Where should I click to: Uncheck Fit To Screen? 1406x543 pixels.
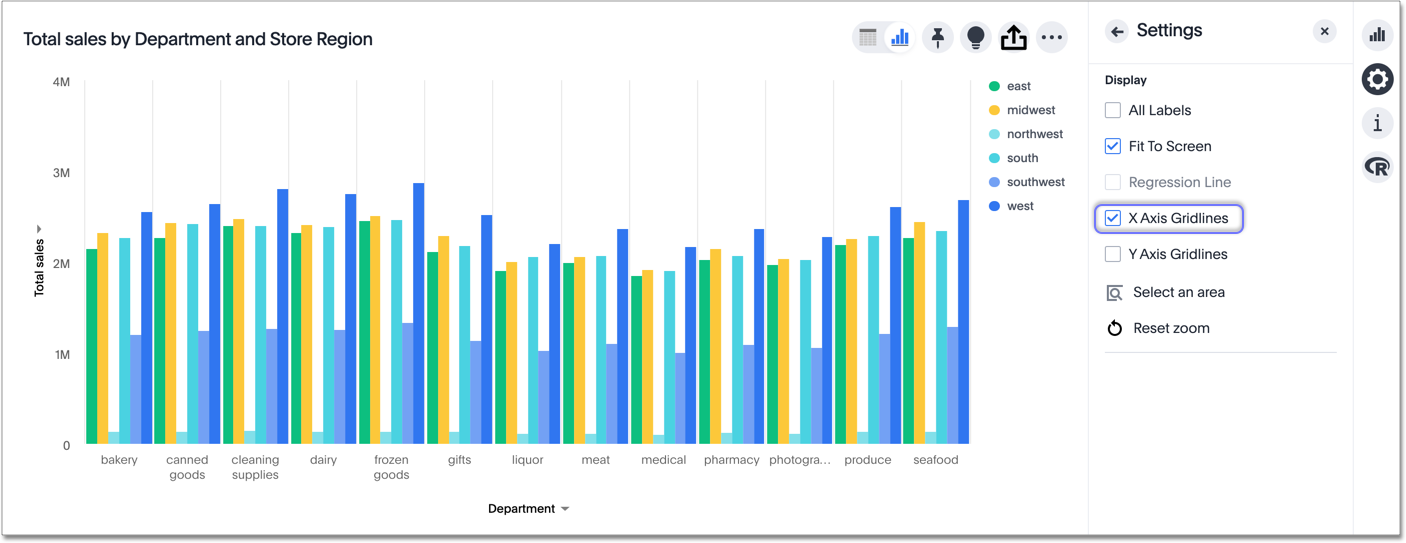coord(1113,146)
